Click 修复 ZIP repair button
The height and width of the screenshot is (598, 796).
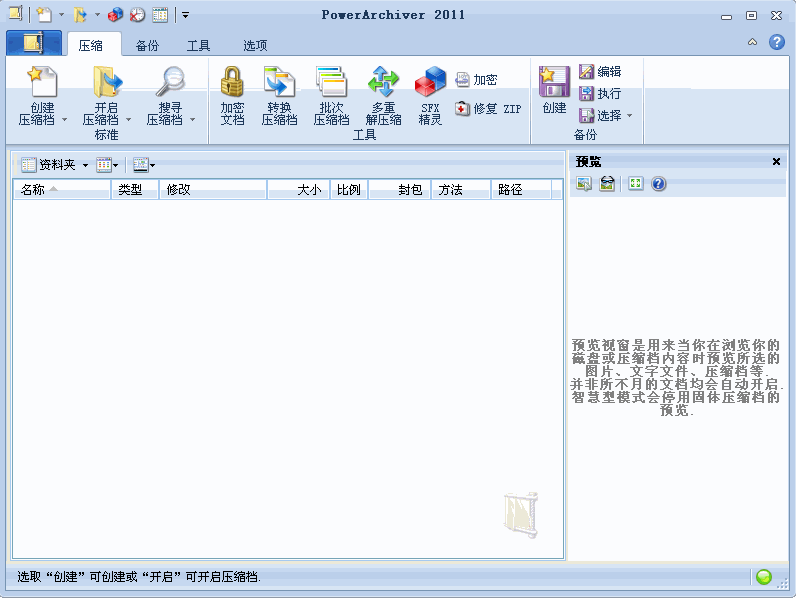coord(488,109)
